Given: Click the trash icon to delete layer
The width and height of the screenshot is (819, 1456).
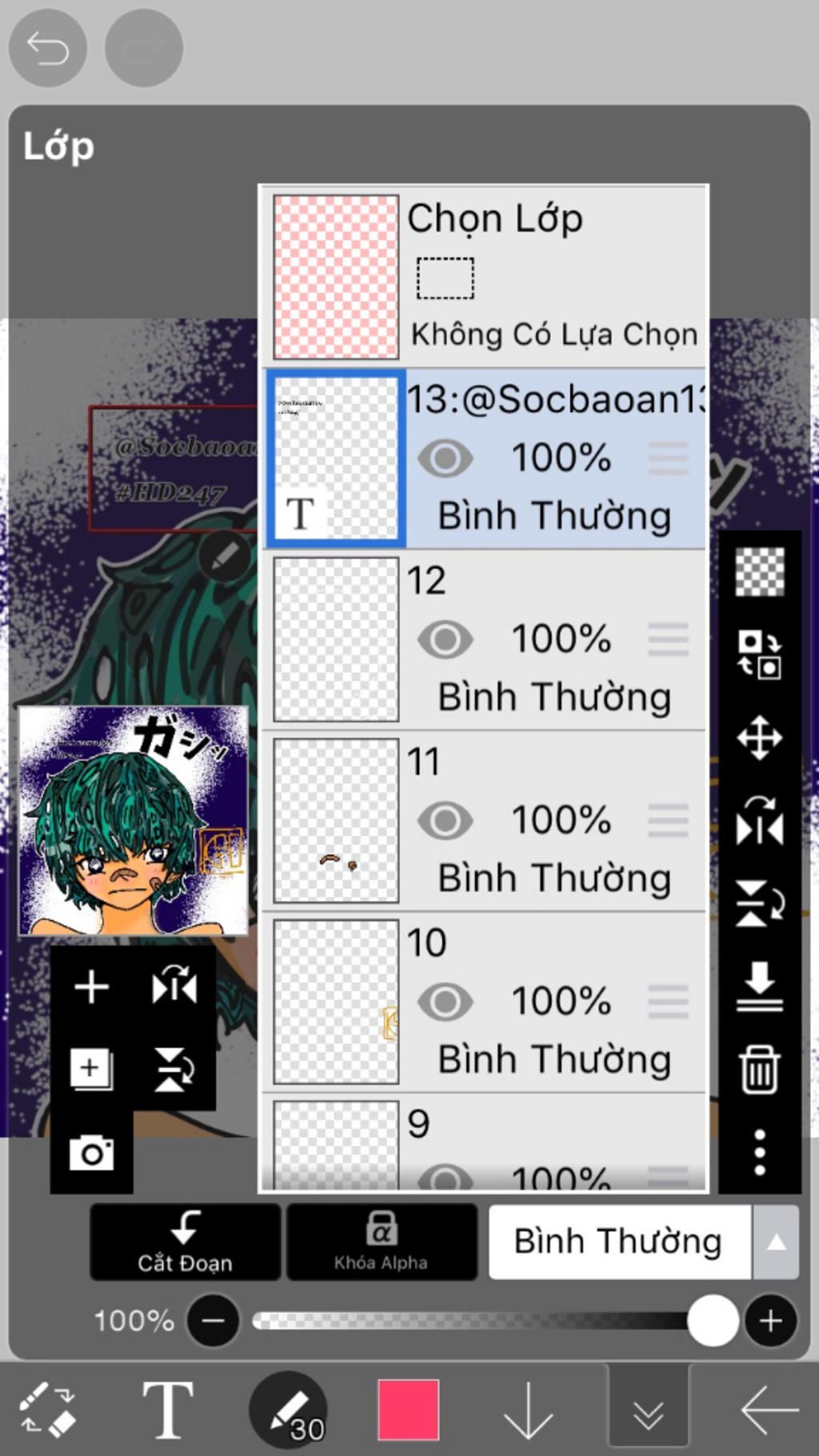Looking at the screenshot, I should [x=759, y=1069].
